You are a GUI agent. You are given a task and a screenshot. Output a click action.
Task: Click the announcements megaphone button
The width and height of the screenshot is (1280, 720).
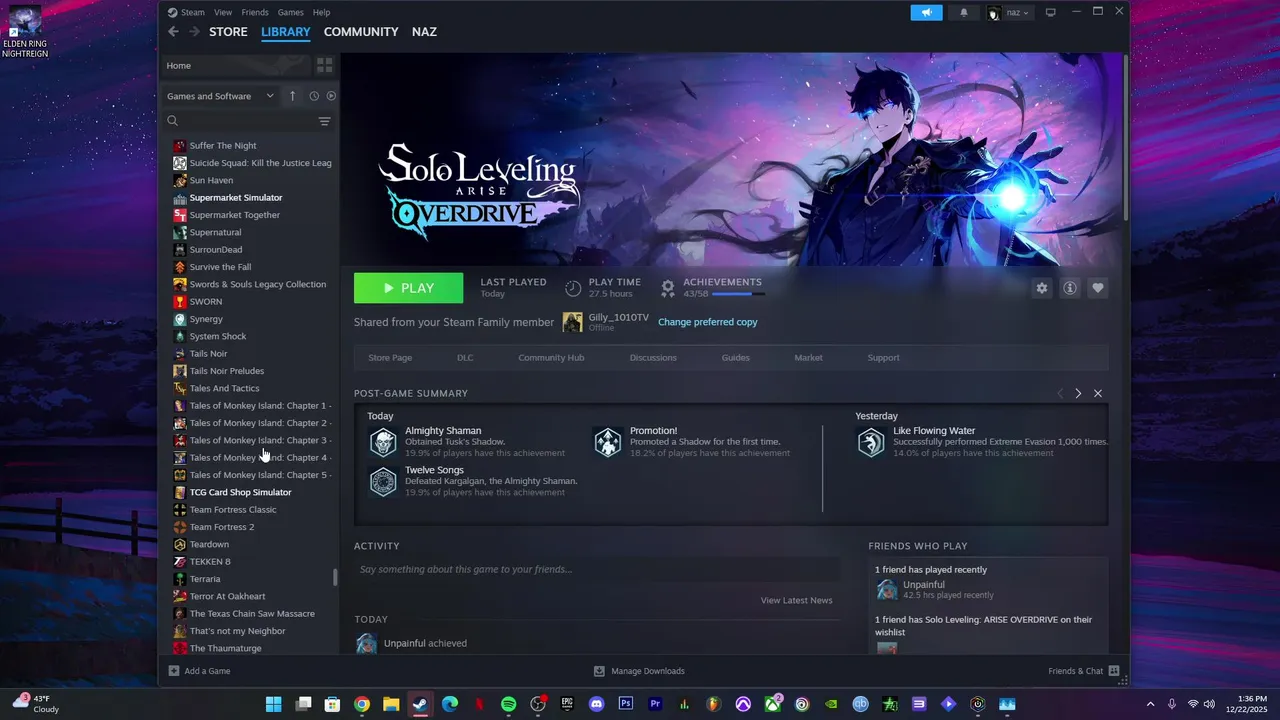(927, 12)
